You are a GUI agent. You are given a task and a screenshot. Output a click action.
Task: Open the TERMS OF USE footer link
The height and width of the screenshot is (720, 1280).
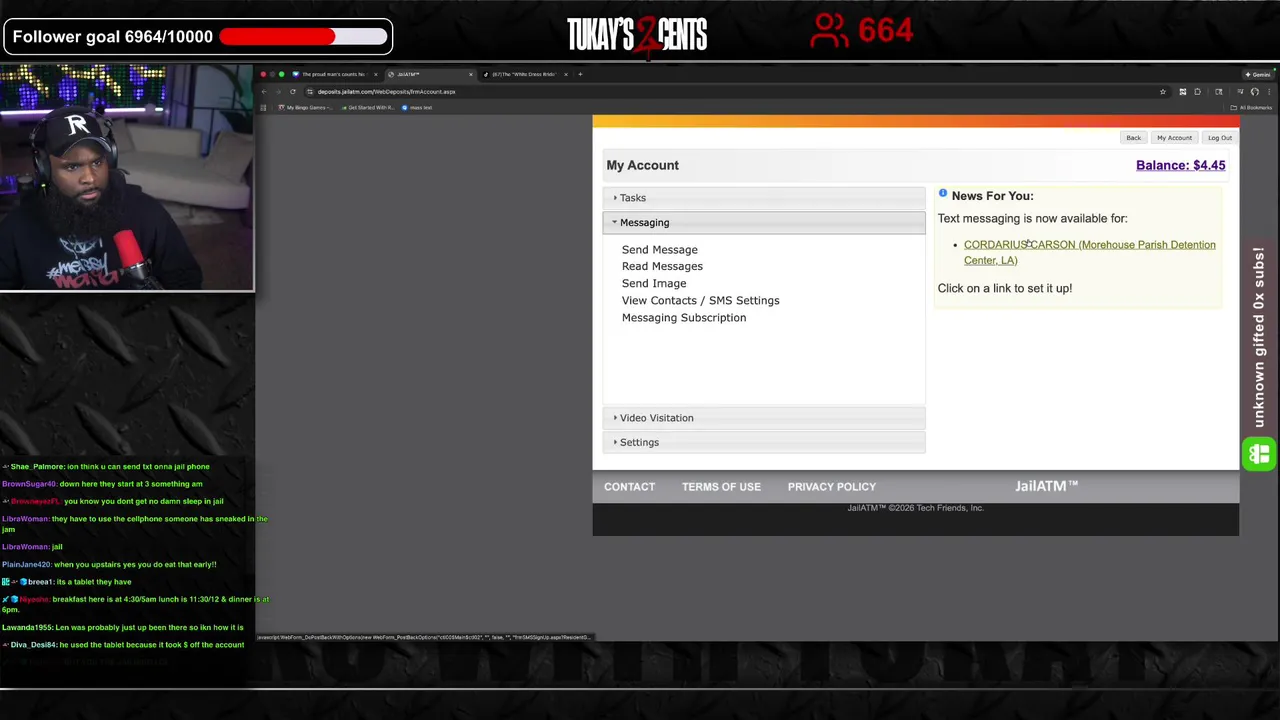pyautogui.click(x=721, y=487)
